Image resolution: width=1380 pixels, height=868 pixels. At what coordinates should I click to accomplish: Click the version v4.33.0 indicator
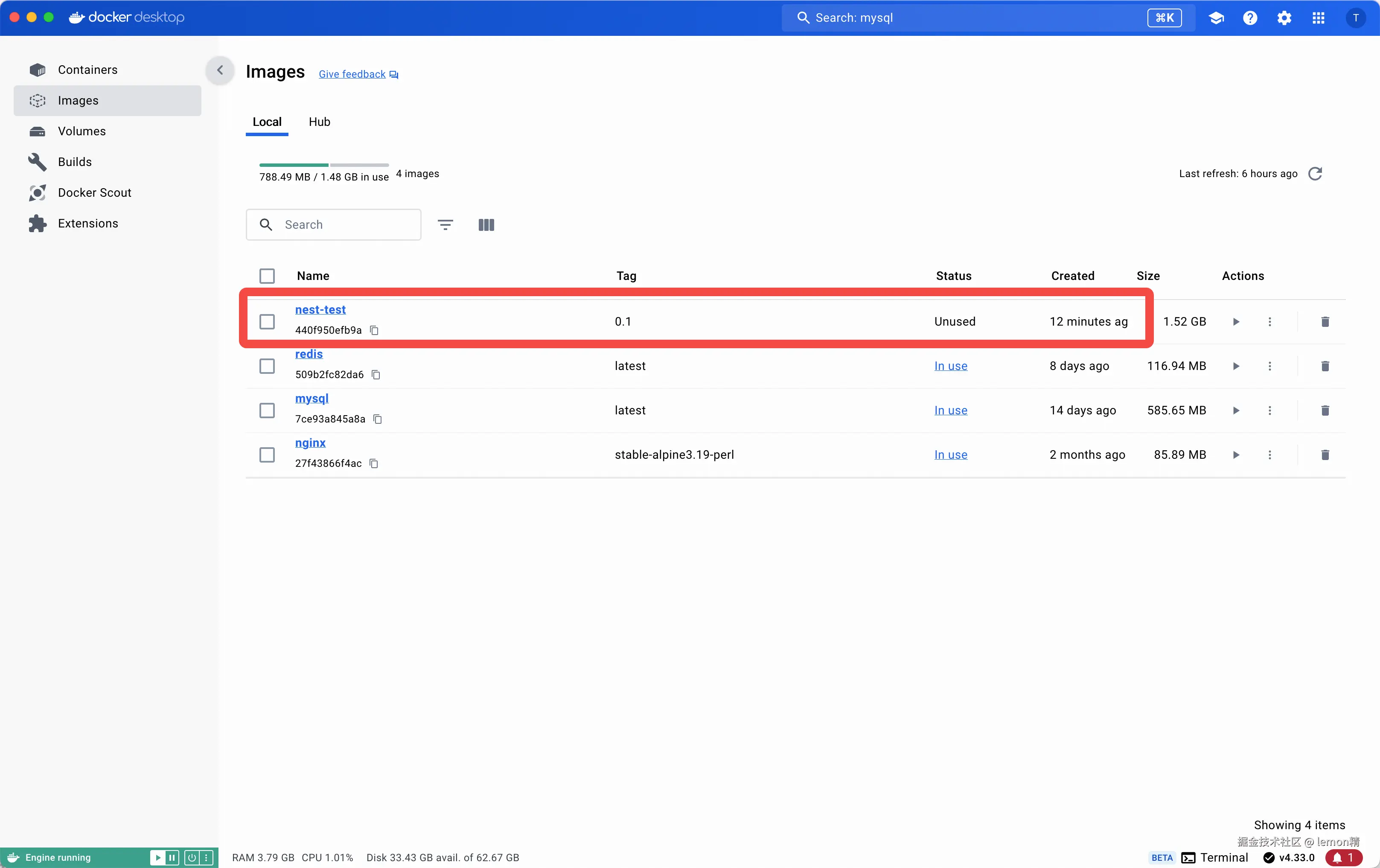(1289, 858)
